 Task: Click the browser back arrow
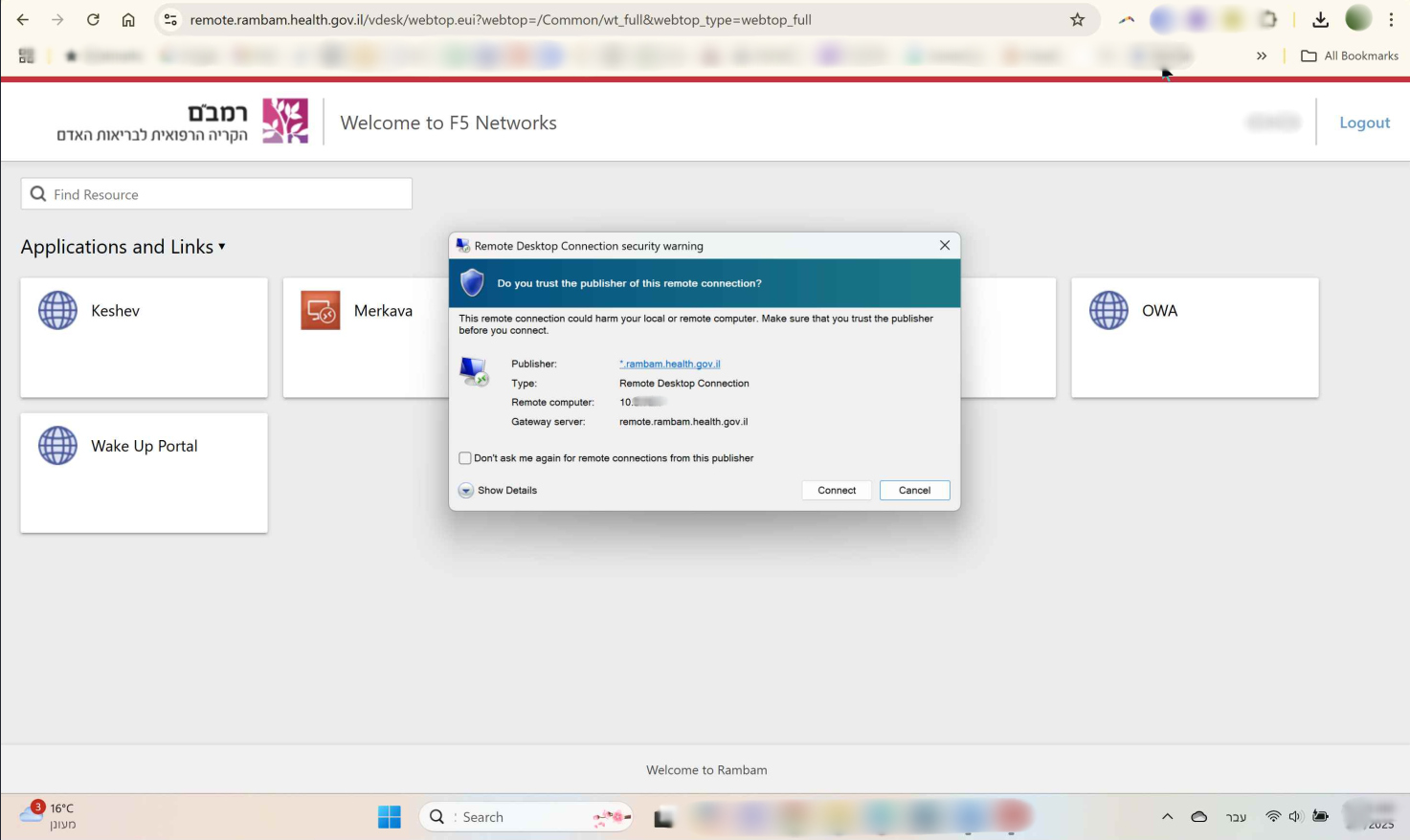pos(23,19)
